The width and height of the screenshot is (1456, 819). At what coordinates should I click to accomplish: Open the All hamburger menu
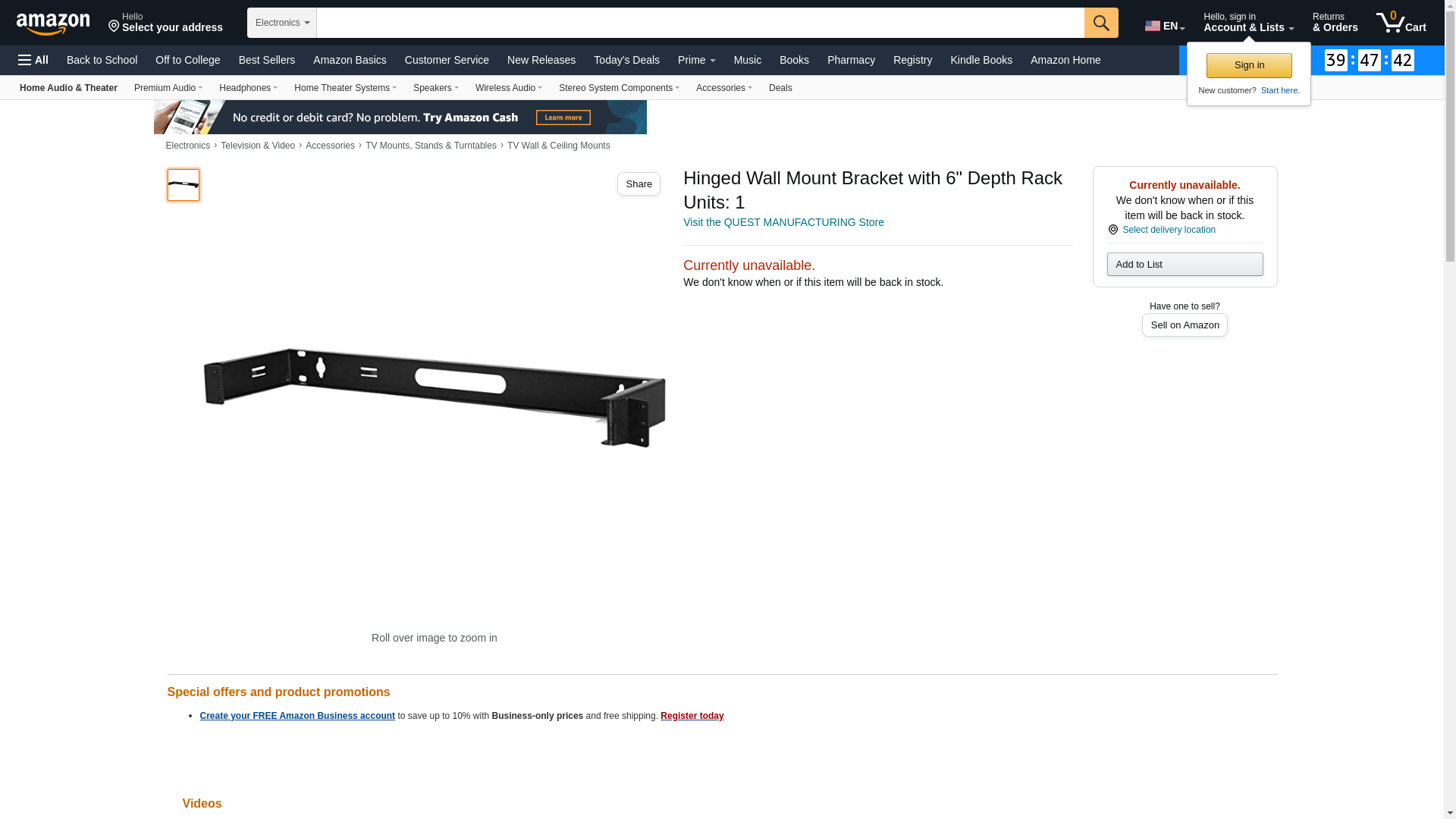[x=33, y=60]
